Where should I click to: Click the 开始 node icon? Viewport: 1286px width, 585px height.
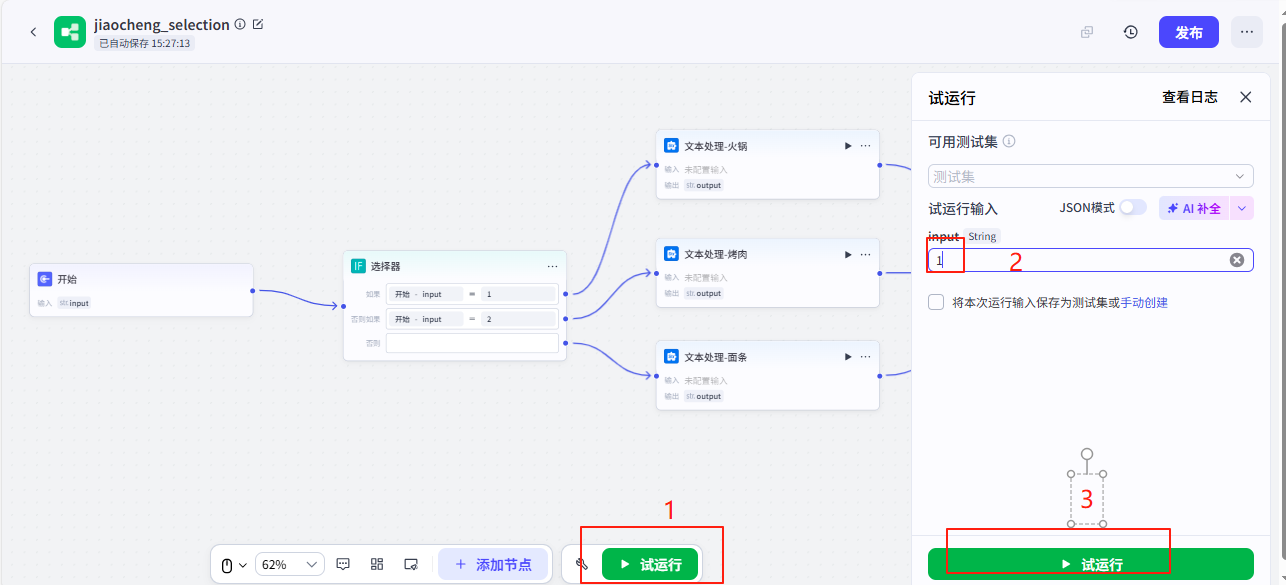pyautogui.click(x=45, y=279)
